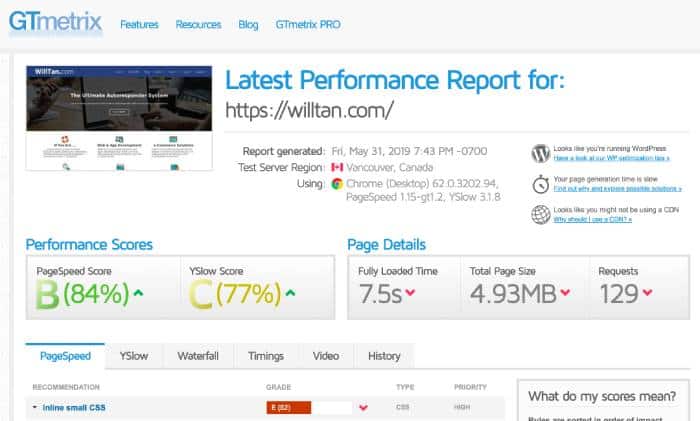
Task: Click the PRIORITY column header
Action: [x=471, y=387]
